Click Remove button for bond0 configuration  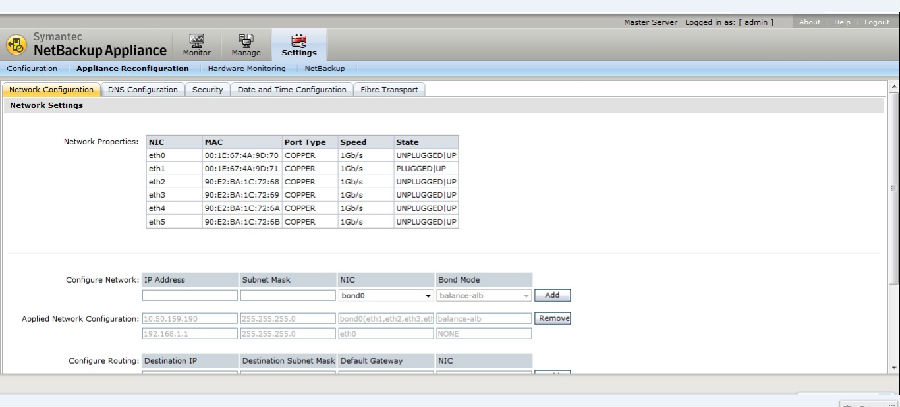point(552,318)
